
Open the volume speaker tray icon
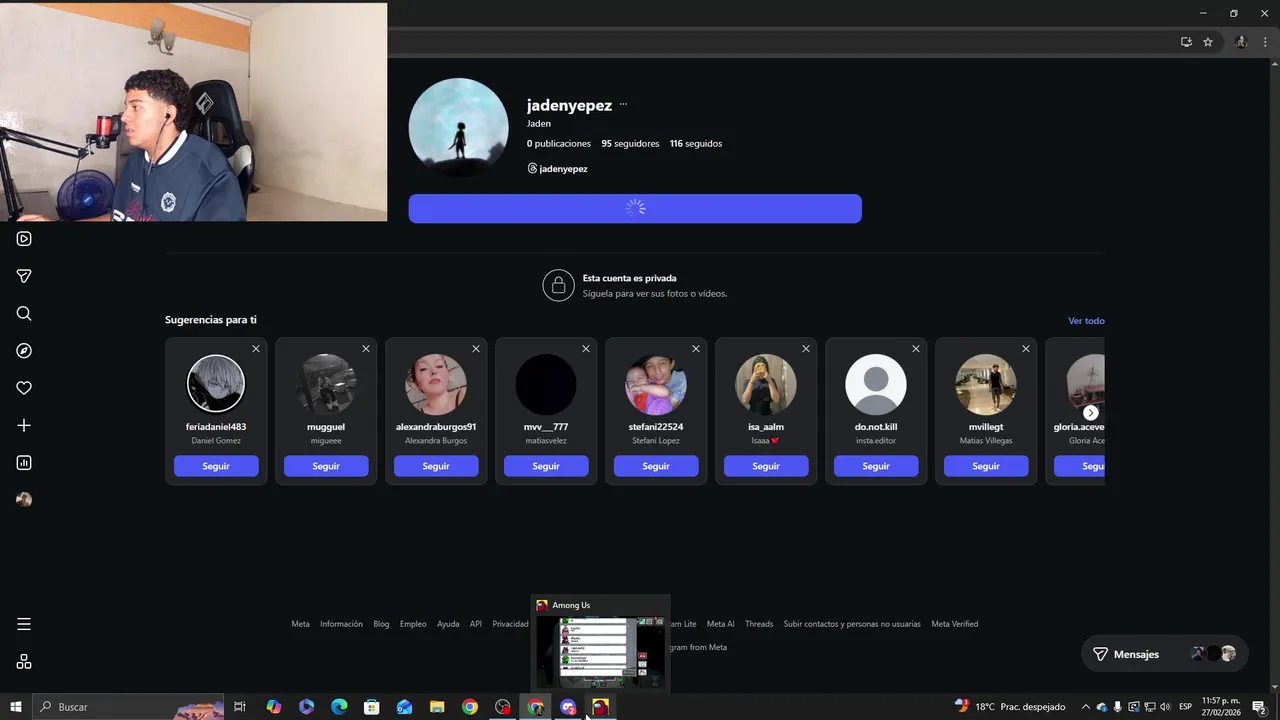1165,707
